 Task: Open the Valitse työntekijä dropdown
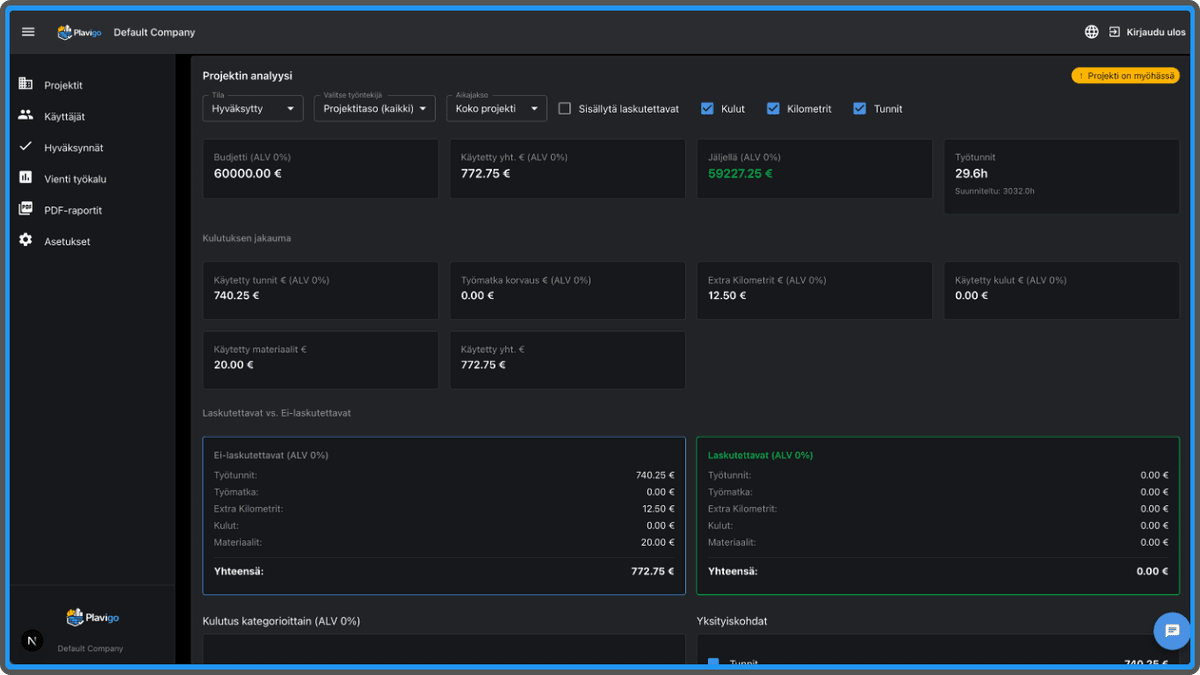(x=374, y=108)
